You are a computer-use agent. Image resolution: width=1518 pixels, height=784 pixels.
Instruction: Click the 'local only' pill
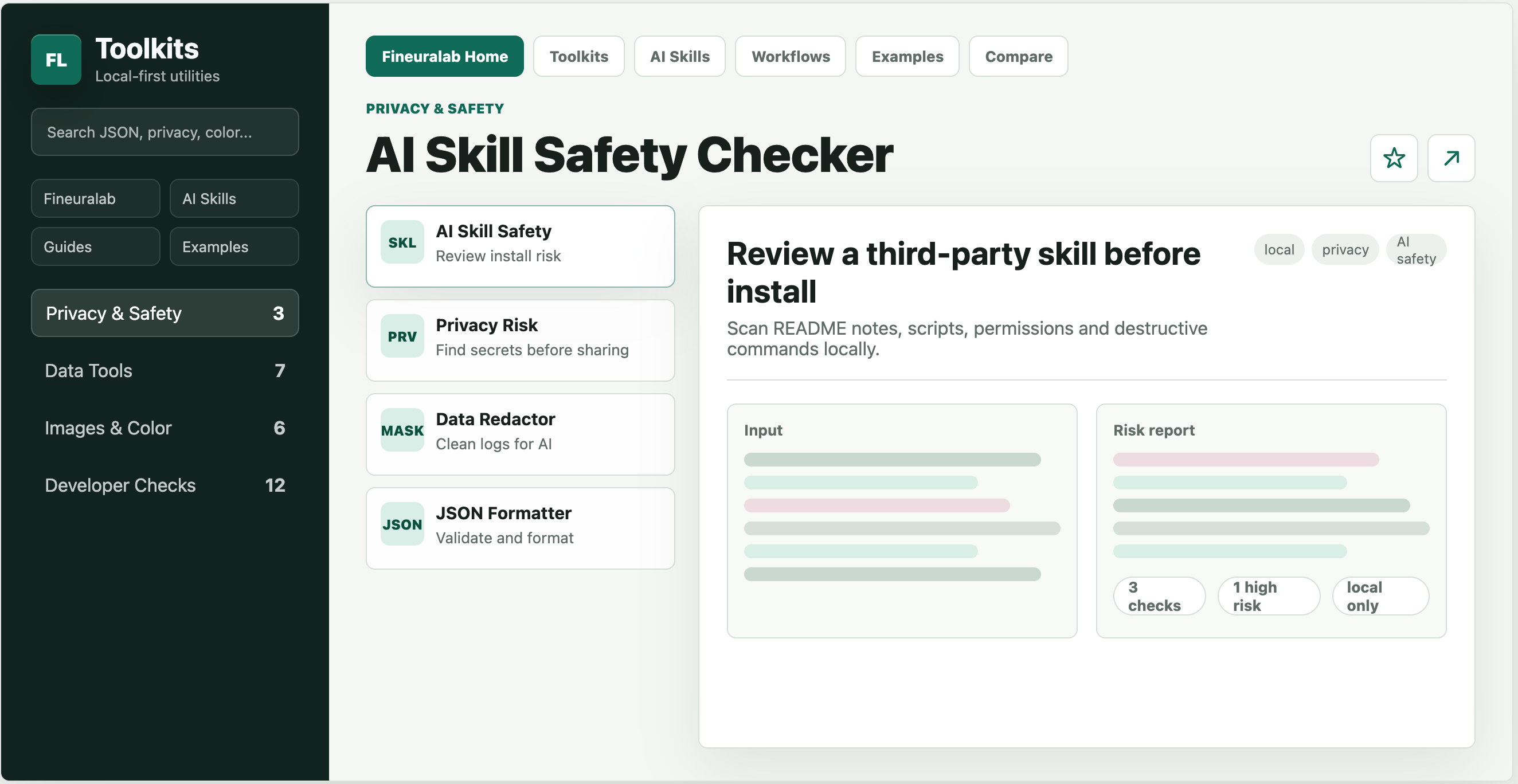click(1380, 596)
